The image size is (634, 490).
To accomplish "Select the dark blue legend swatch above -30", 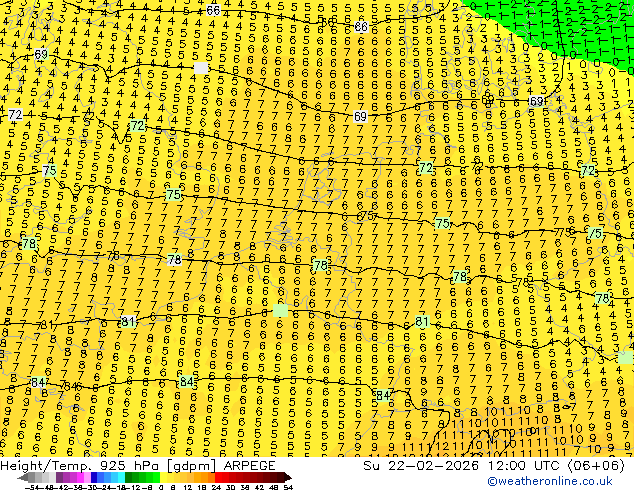I will [x=94, y=477].
